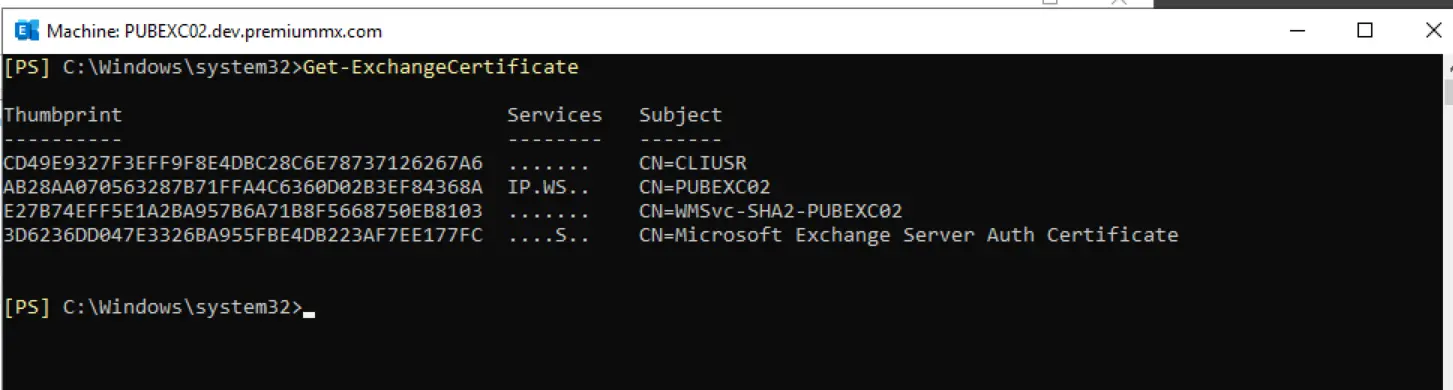Minimize the Exchange Management Shell window
Viewport: 1453px width, 390px height.
tap(1299, 30)
